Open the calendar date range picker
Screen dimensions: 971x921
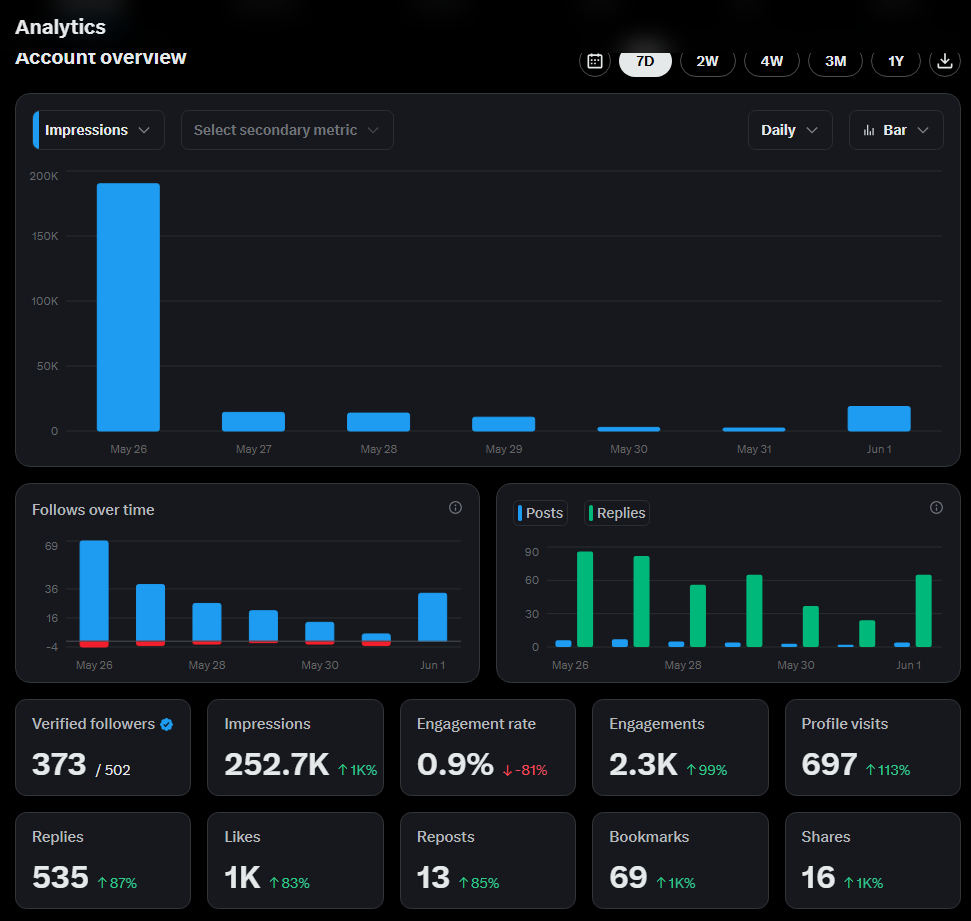(594, 61)
